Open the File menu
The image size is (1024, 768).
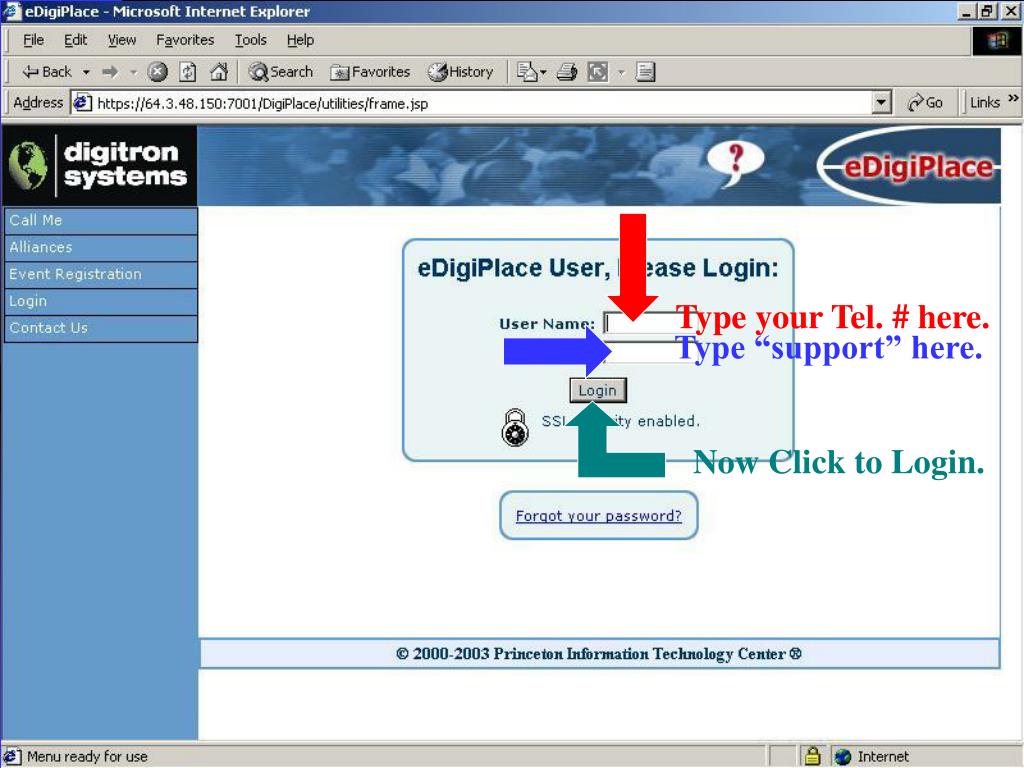33,40
